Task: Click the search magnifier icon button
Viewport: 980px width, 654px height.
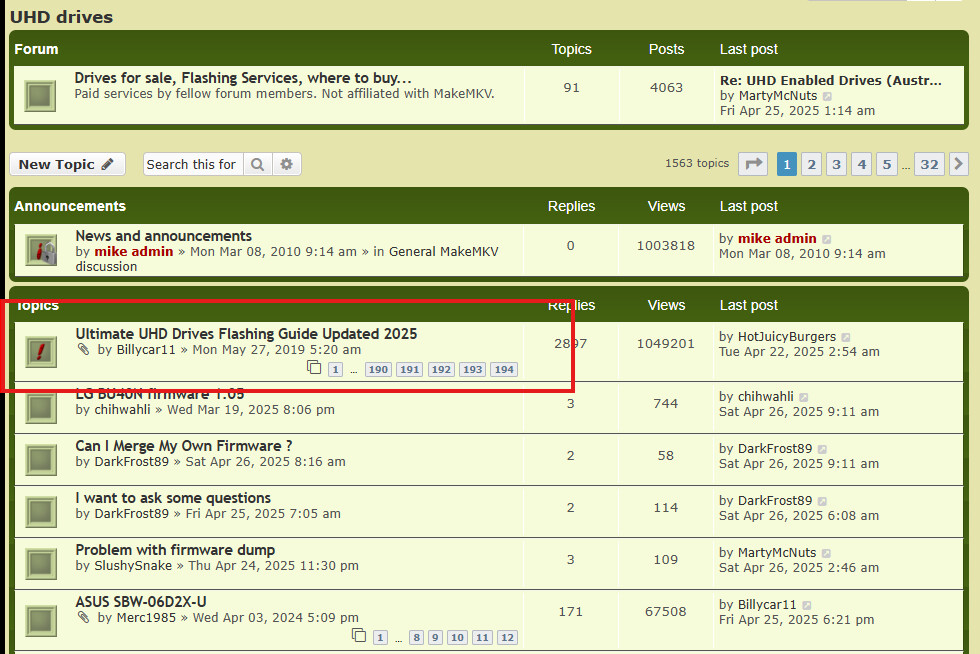Action: (257, 164)
